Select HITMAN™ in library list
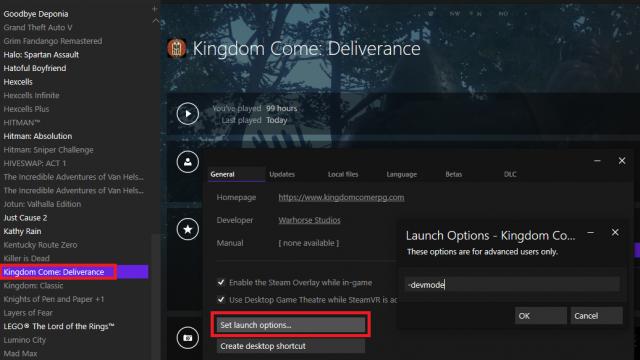Image resolution: width=640 pixels, height=360 pixels. tap(22, 122)
